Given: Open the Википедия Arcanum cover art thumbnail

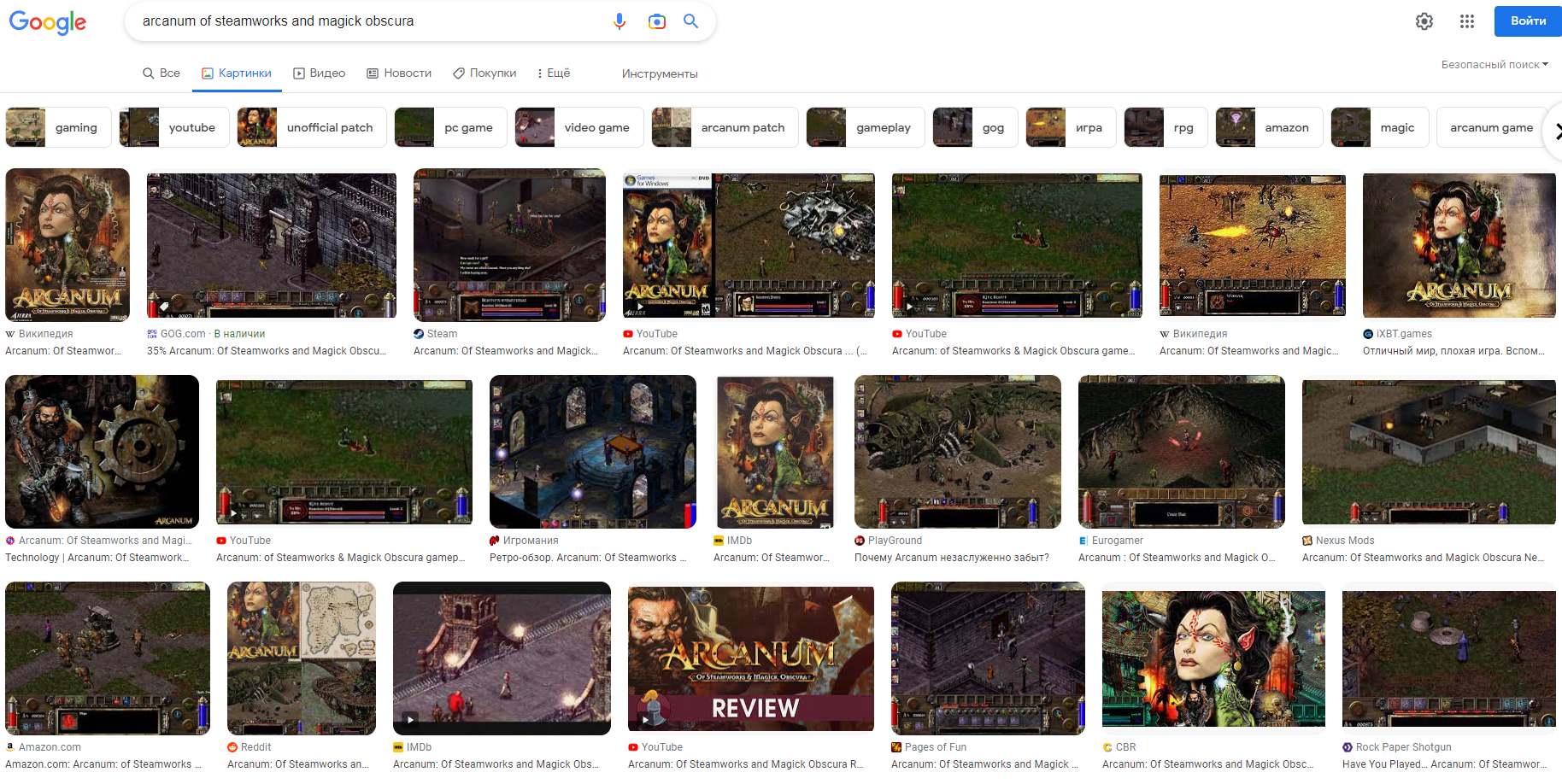Looking at the screenshot, I should point(68,245).
